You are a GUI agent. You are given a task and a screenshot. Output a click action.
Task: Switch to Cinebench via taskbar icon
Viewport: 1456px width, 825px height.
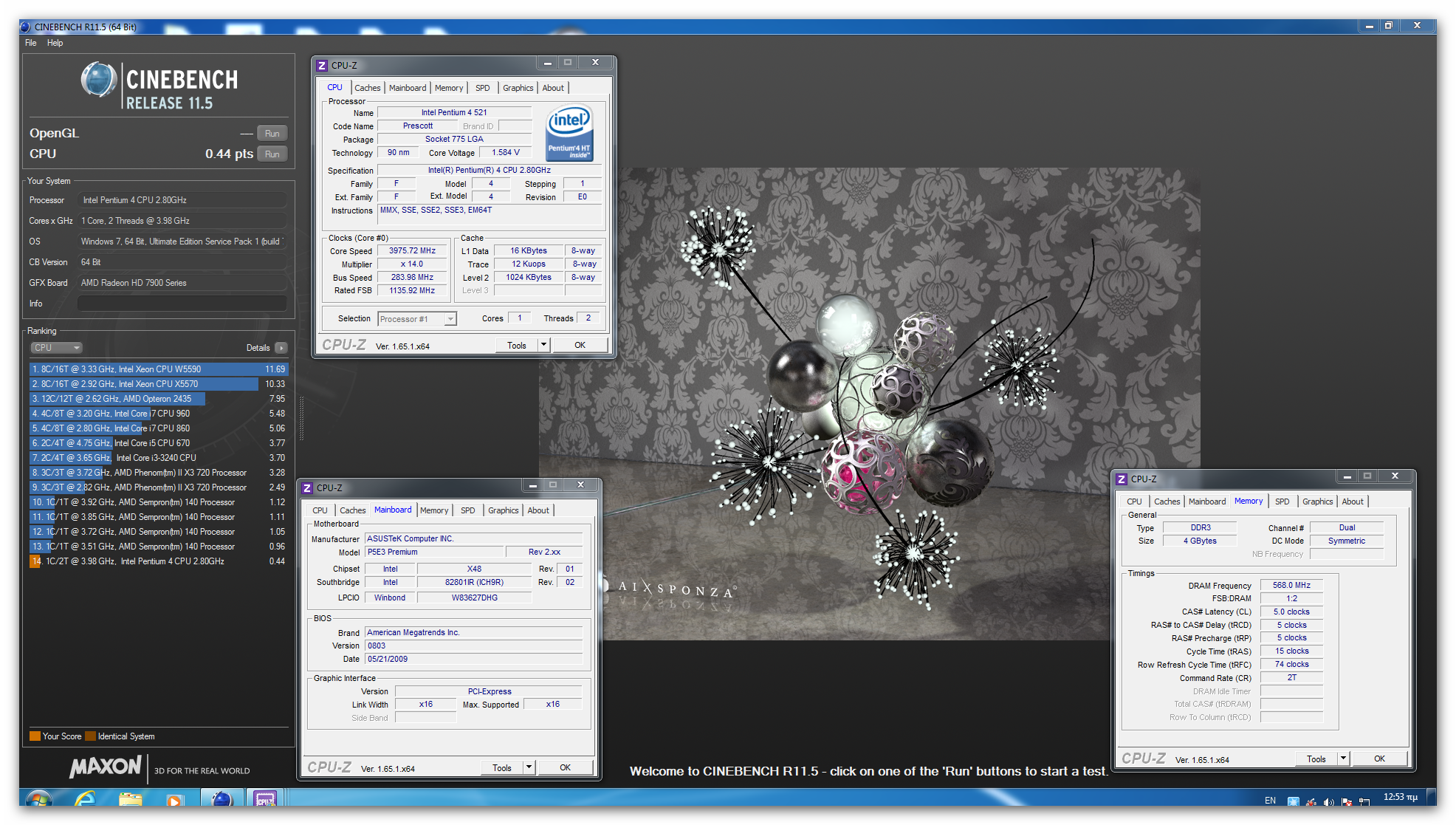coord(221,798)
